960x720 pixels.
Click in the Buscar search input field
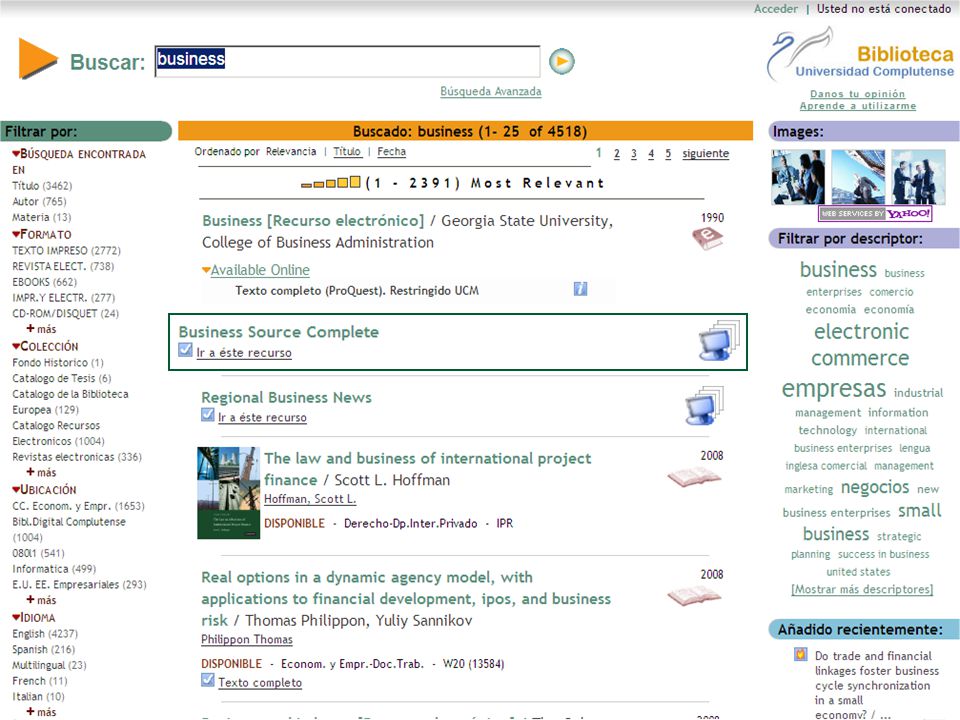click(x=347, y=61)
